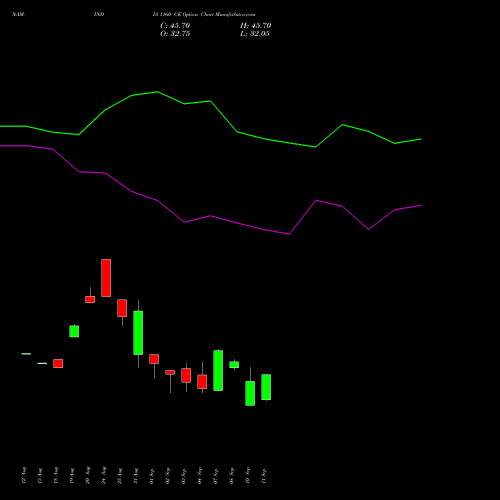Select the red candle above 25 Aug

[122, 308]
